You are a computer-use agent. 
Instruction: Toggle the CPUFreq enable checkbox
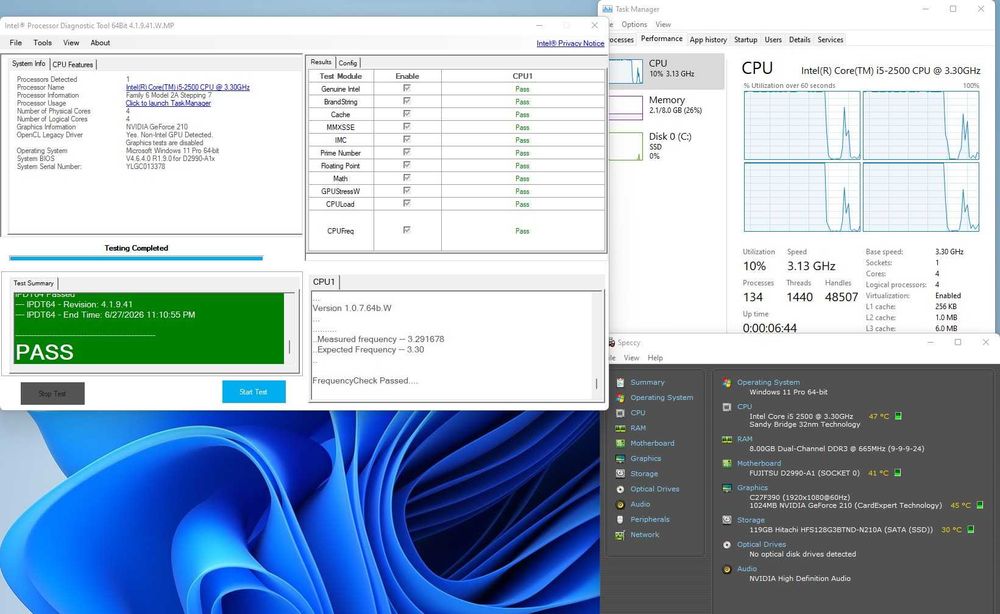407,230
